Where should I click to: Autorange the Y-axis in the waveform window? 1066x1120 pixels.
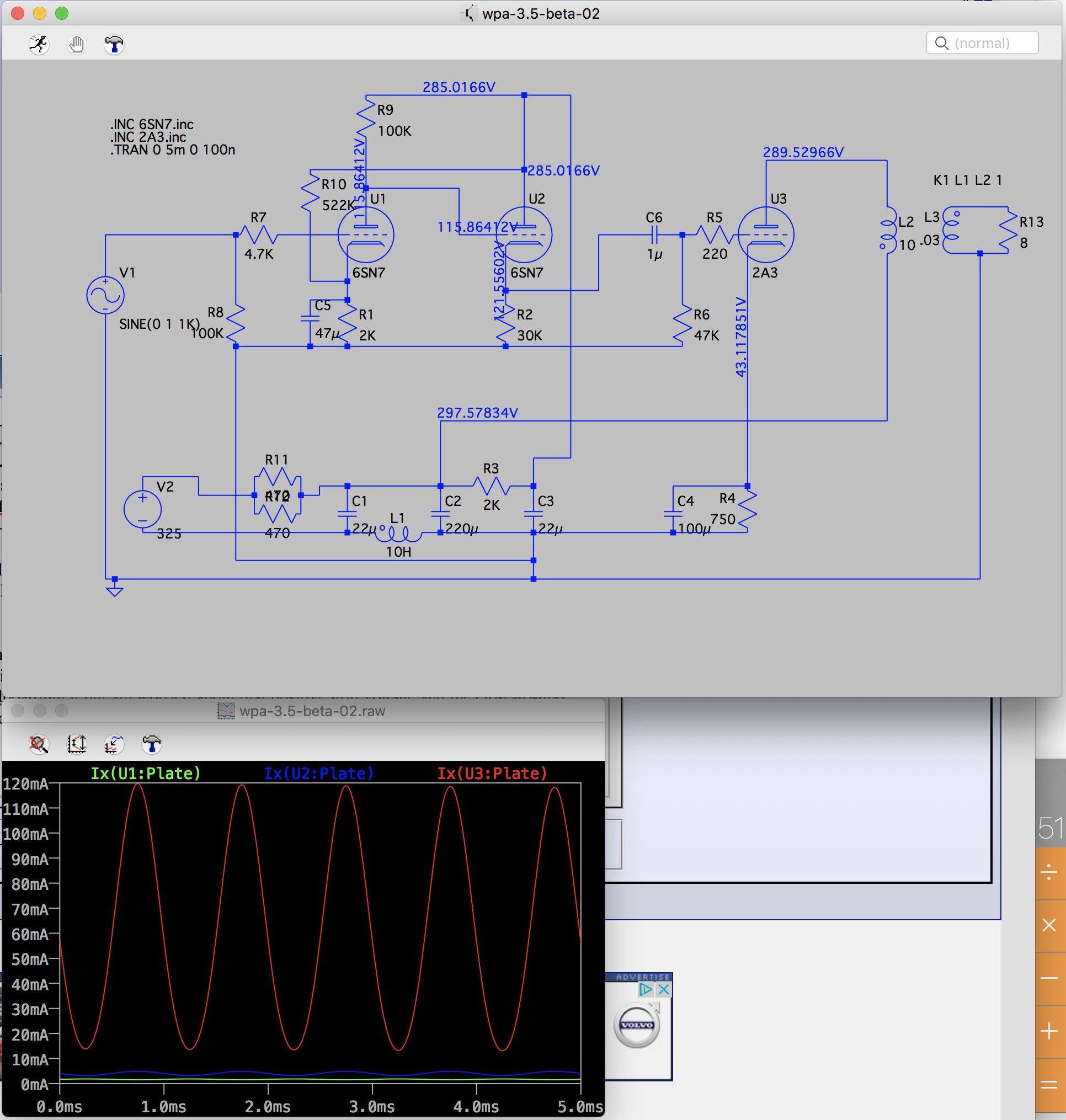coord(76,744)
